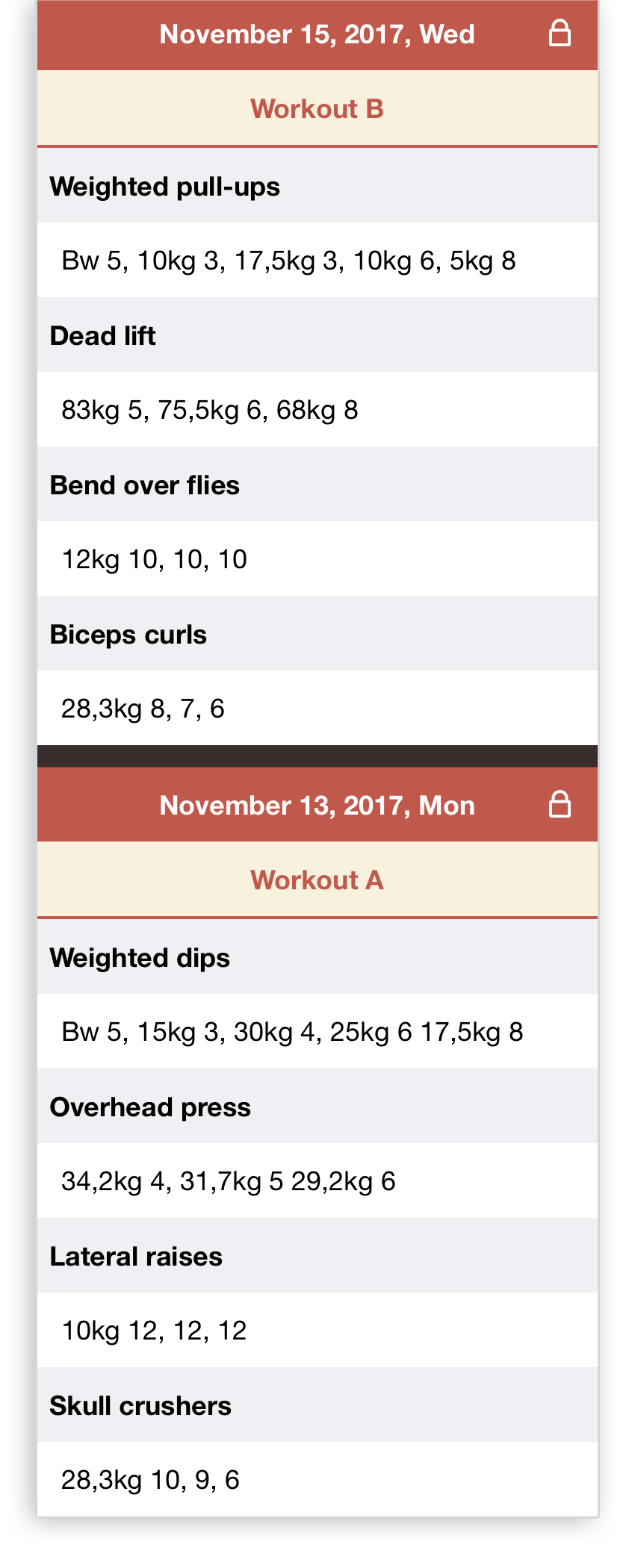Screen dimensions: 635x1568
Task: Select the November 15, 2017 date header
Action: pyautogui.click(x=317, y=35)
